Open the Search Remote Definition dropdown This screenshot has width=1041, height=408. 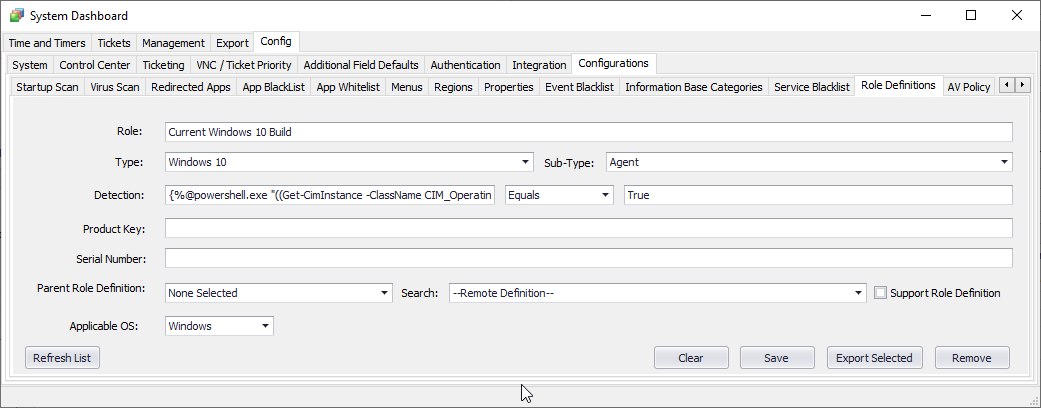657,293
